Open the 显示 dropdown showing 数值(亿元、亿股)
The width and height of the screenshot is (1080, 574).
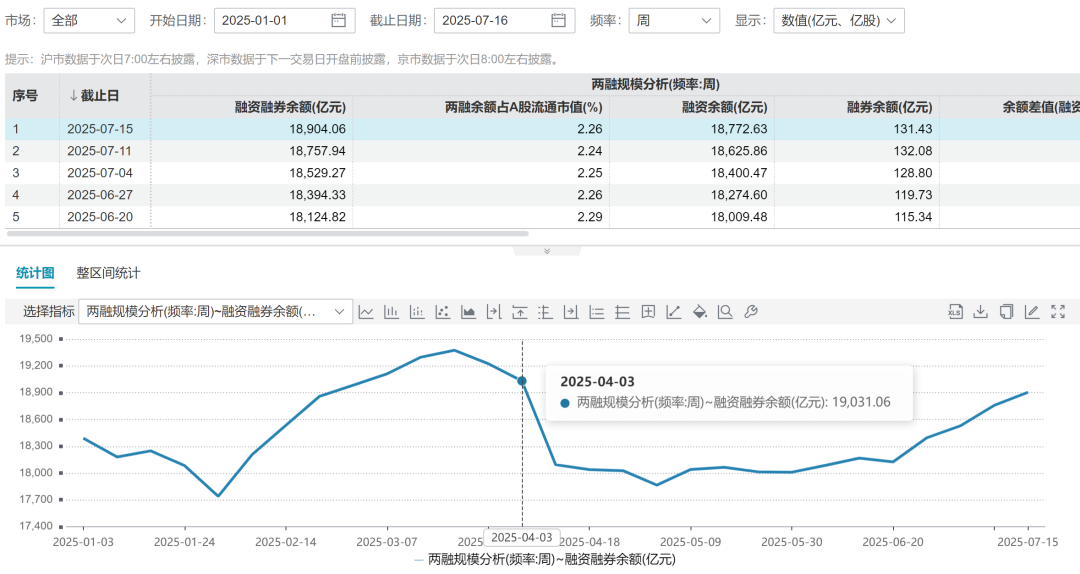point(839,21)
